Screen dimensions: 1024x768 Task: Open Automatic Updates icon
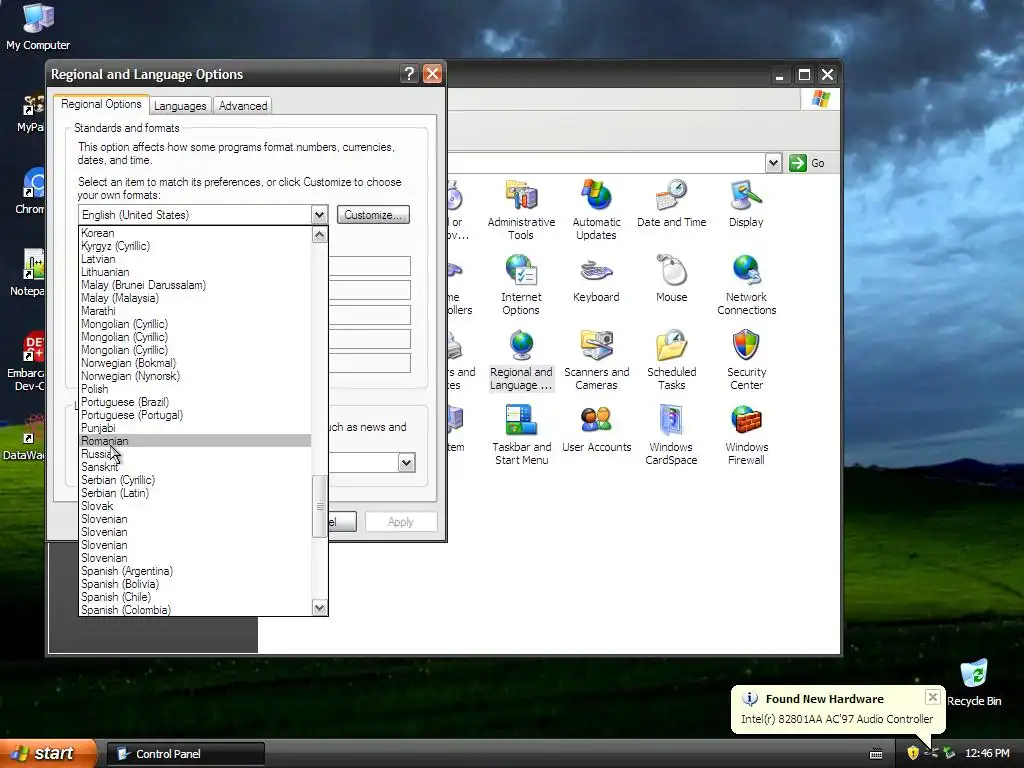596,209
